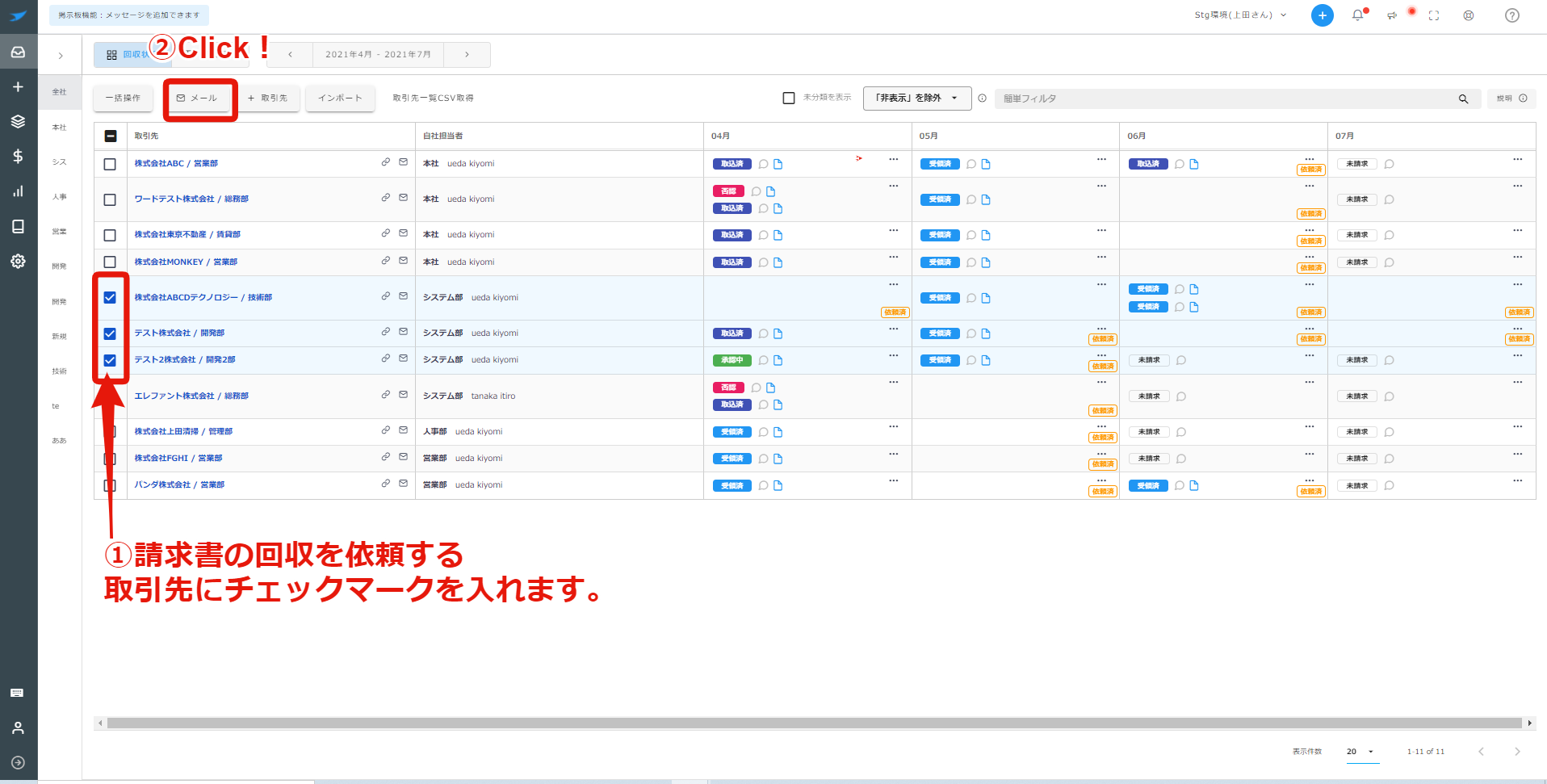Click the インポート button

(340, 99)
